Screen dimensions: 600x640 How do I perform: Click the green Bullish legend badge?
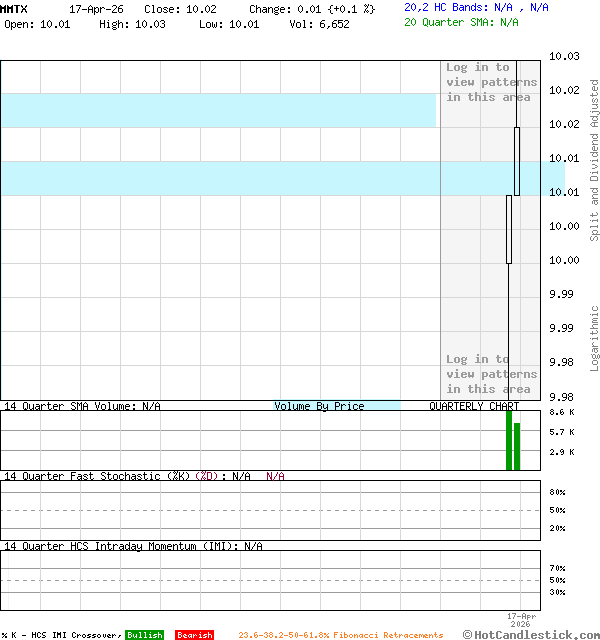144,635
